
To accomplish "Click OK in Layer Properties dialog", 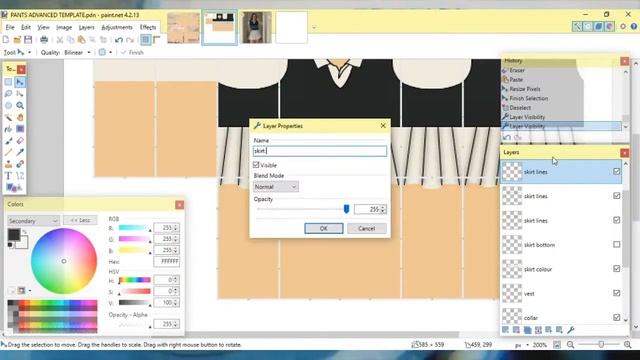I will tap(324, 228).
